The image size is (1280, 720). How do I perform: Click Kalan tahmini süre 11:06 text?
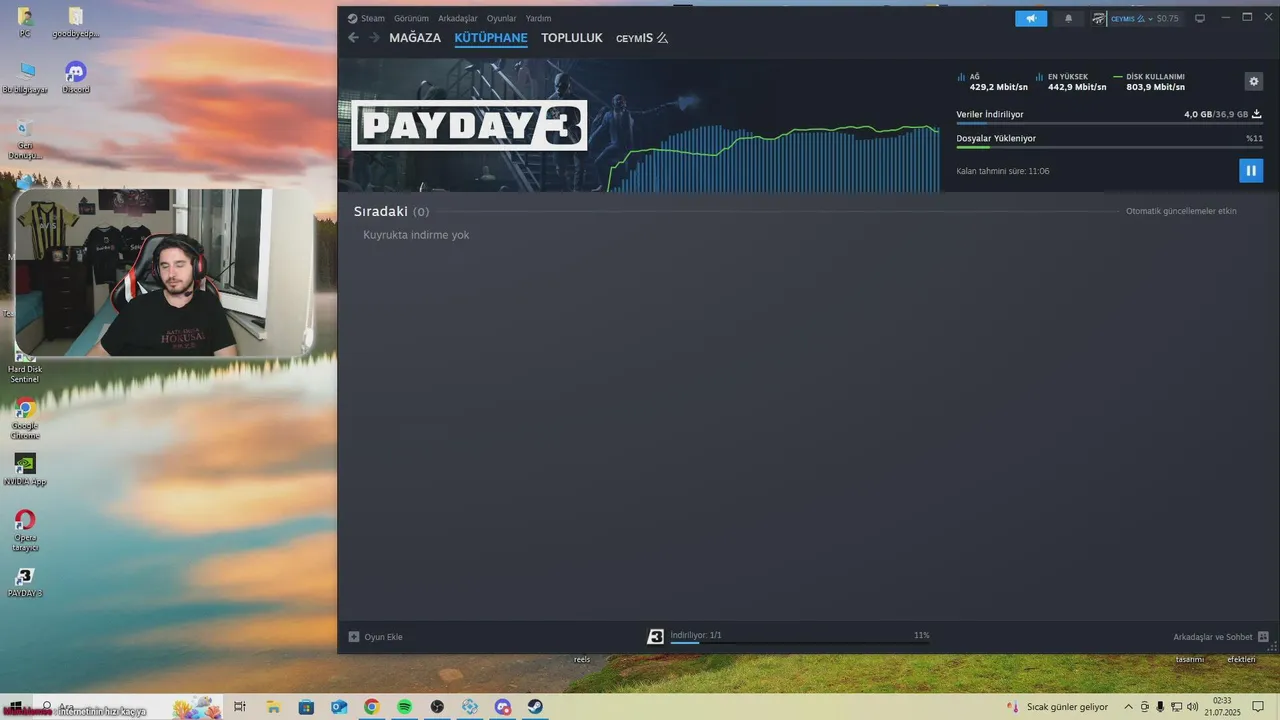[x=1003, y=171]
